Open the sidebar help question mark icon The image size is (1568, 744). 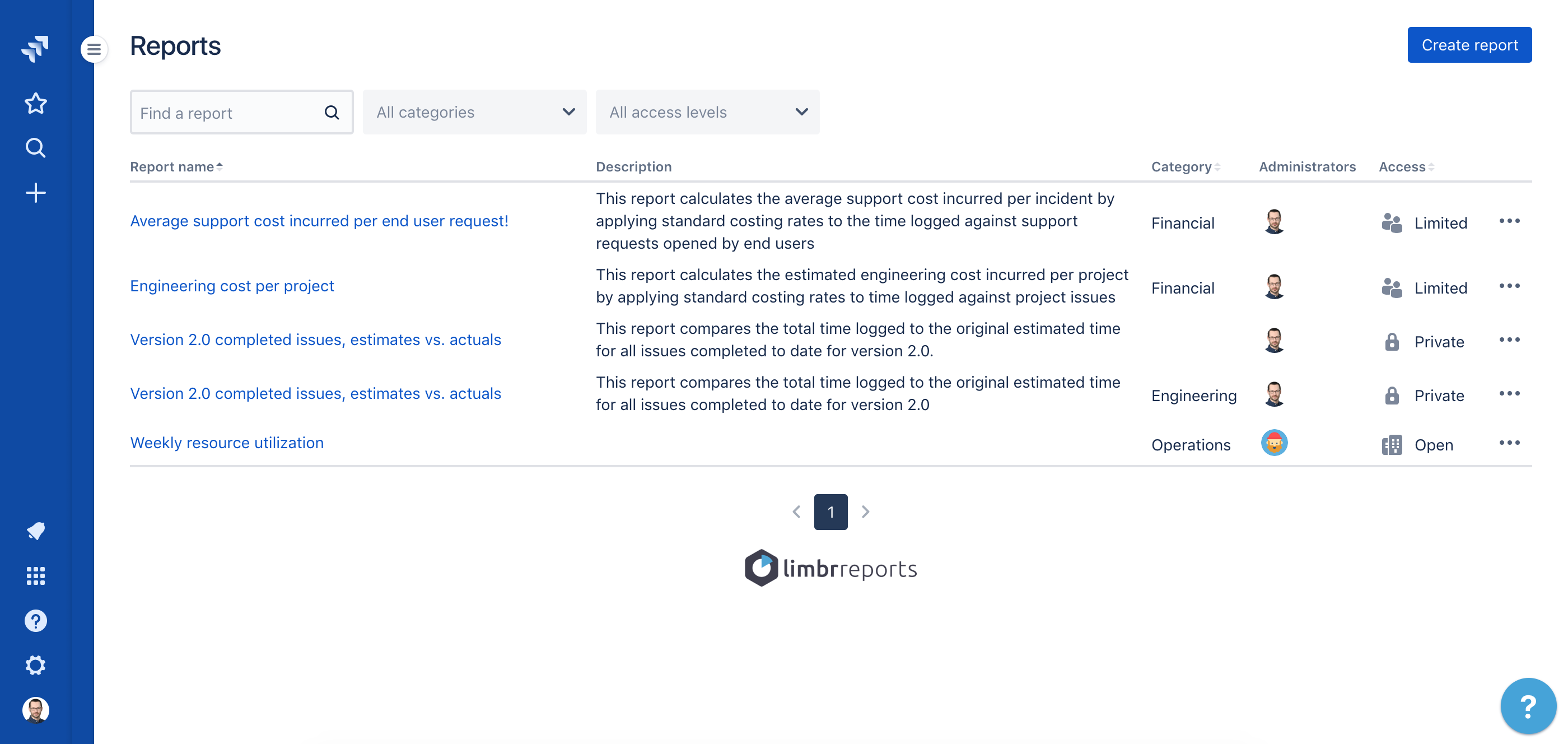pos(35,620)
